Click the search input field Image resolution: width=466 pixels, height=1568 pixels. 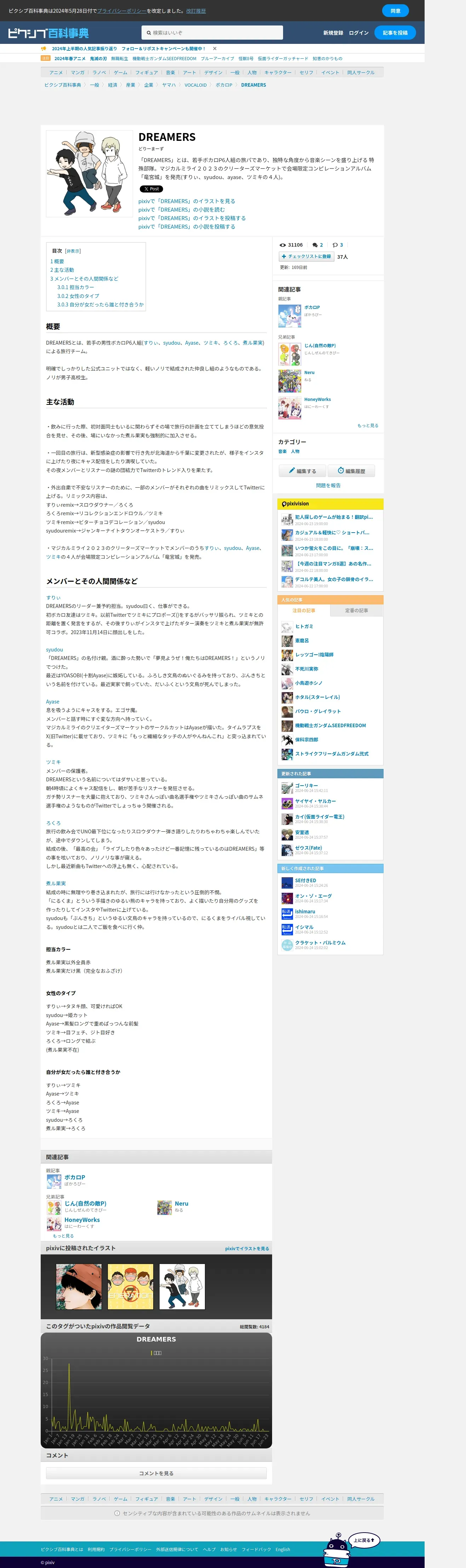click(x=212, y=33)
